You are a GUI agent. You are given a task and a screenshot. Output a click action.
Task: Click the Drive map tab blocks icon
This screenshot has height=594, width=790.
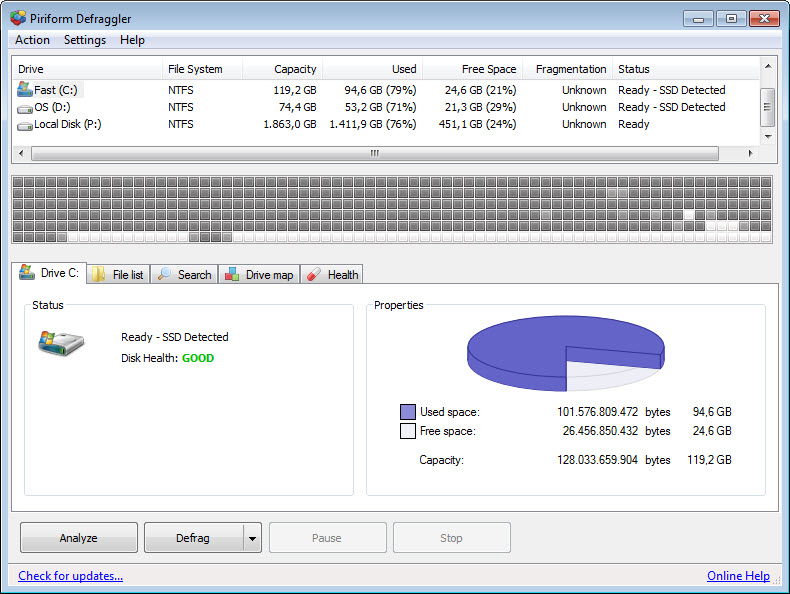pyautogui.click(x=232, y=275)
